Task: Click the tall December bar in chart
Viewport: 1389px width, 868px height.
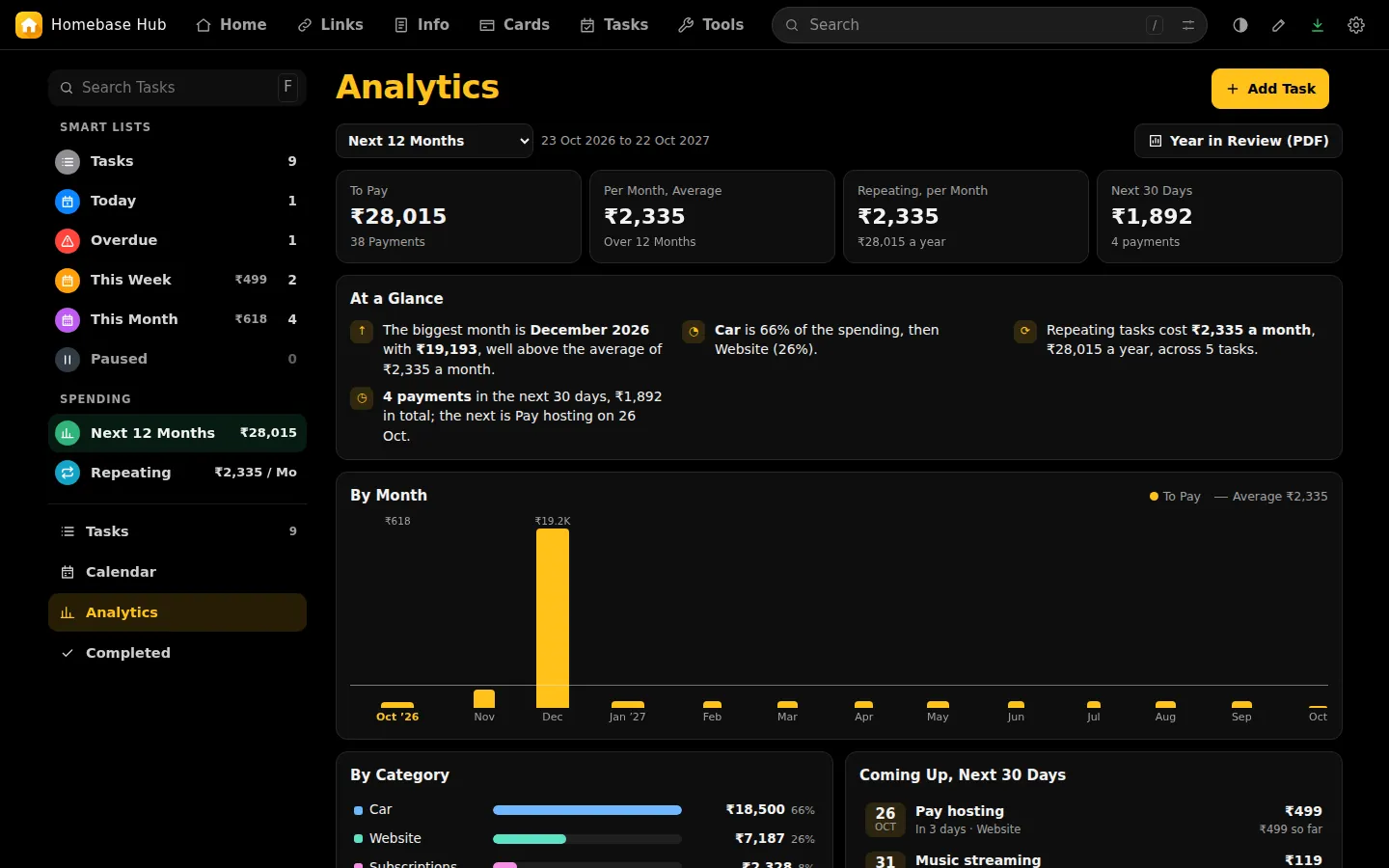Action: tap(553, 618)
